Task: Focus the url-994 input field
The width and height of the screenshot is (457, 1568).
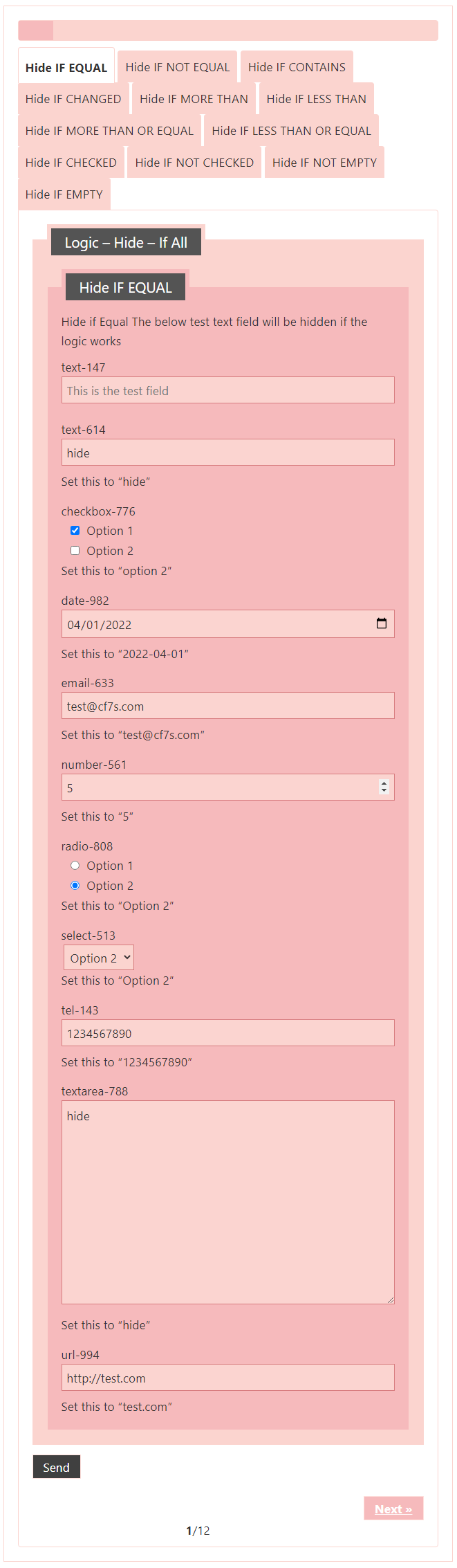Action: pos(228,1378)
